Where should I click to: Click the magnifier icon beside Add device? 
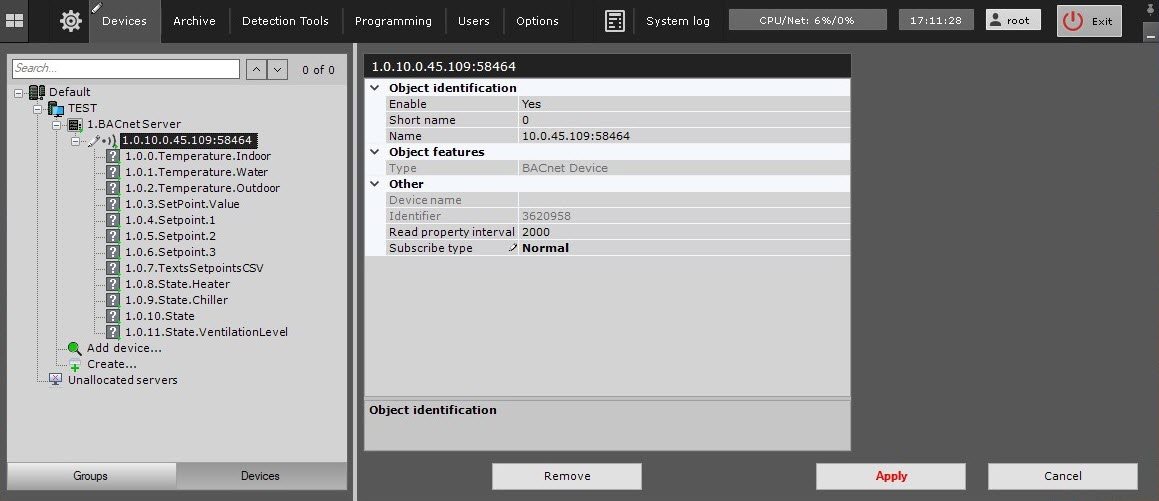coord(75,348)
